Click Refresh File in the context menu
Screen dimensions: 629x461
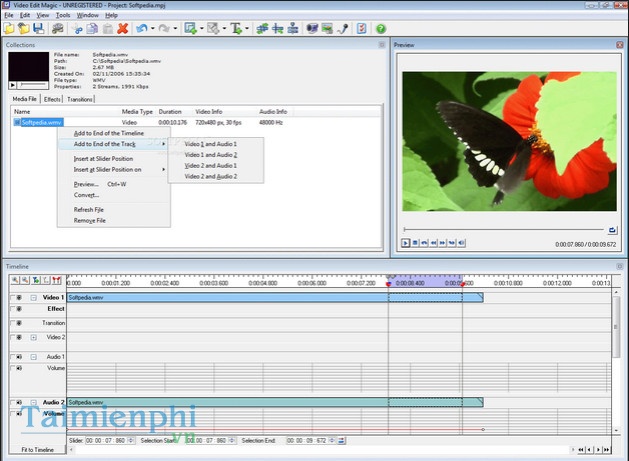[114, 209]
